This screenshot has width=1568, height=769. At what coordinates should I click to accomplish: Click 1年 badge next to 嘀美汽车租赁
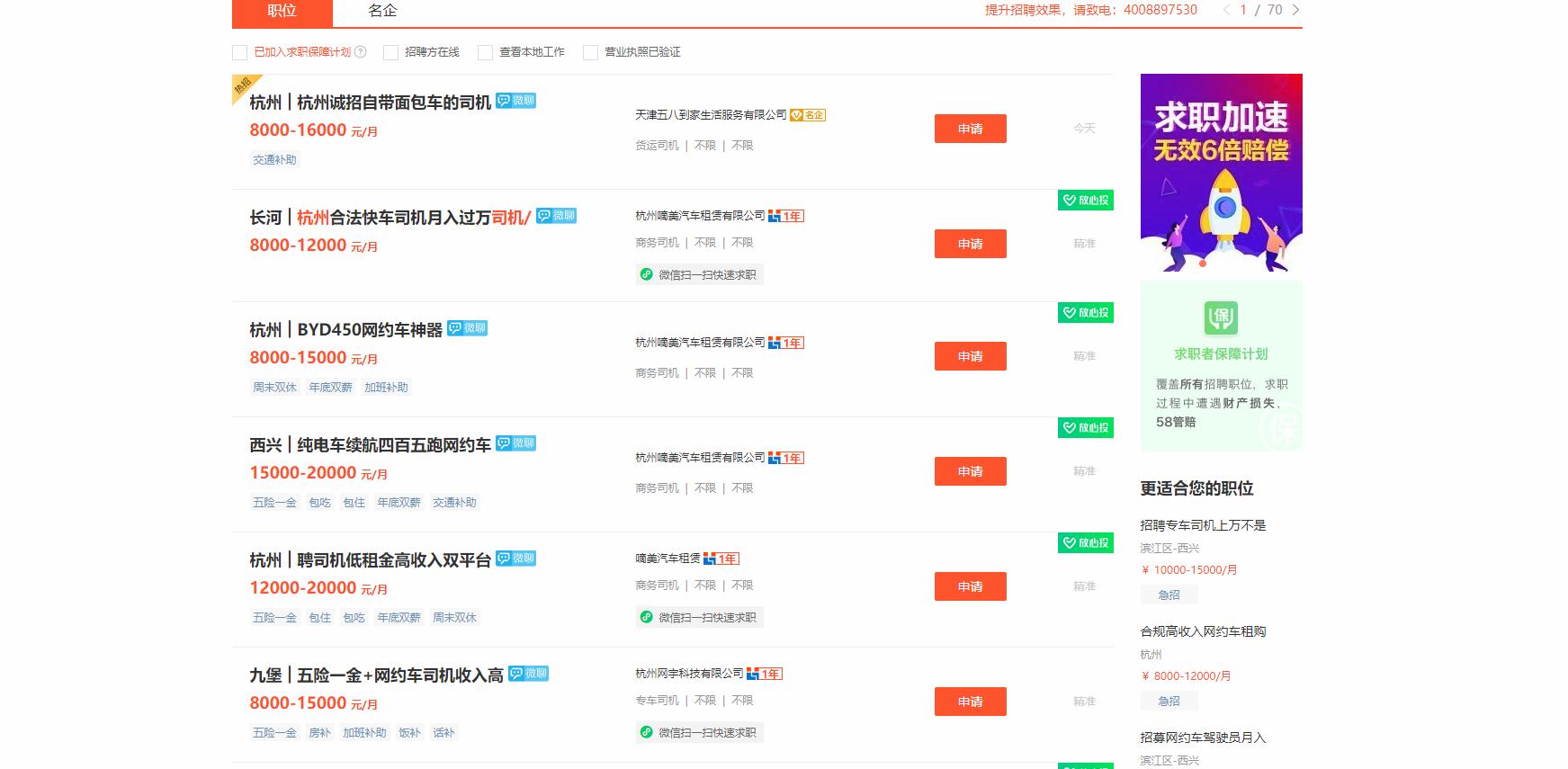pos(721,559)
